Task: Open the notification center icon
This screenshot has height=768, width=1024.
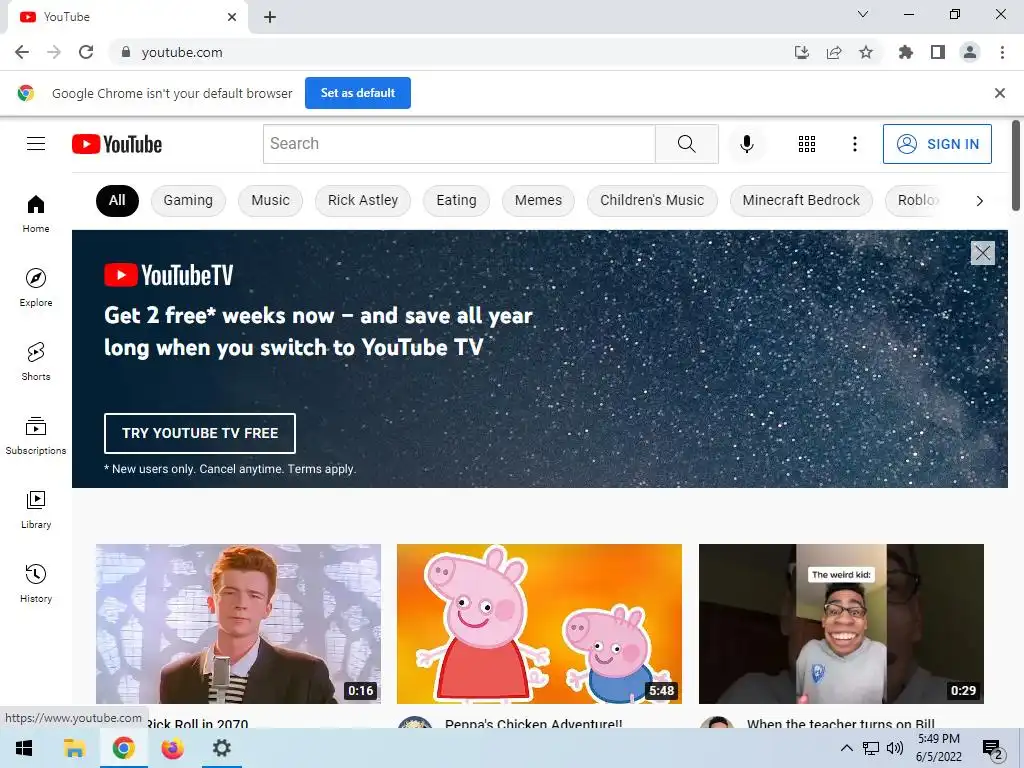Action: pyautogui.click(x=993, y=749)
